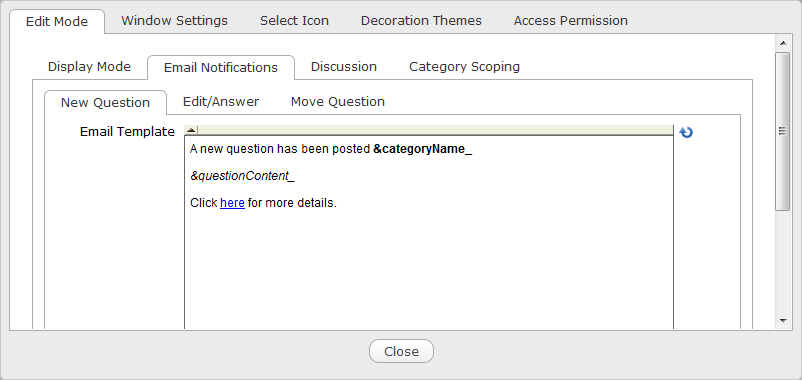The width and height of the screenshot is (802, 380).
Task: Go to the Access Permission tab
Action: pyautogui.click(x=571, y=21)
